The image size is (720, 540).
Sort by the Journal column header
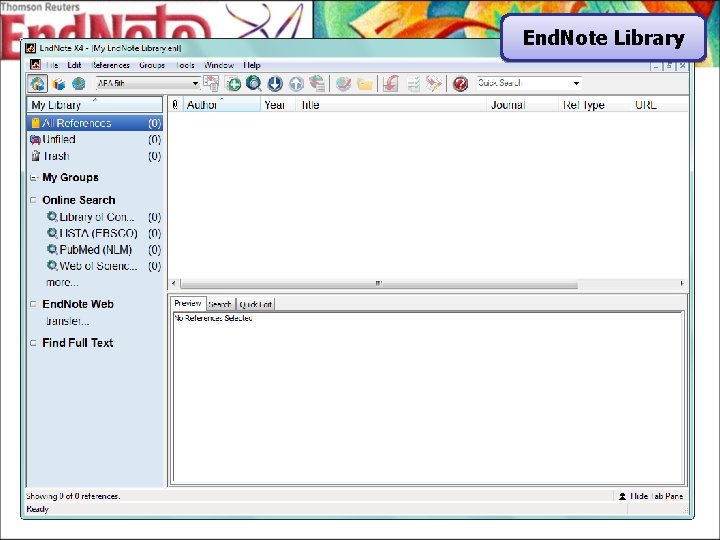coord(523,105)
